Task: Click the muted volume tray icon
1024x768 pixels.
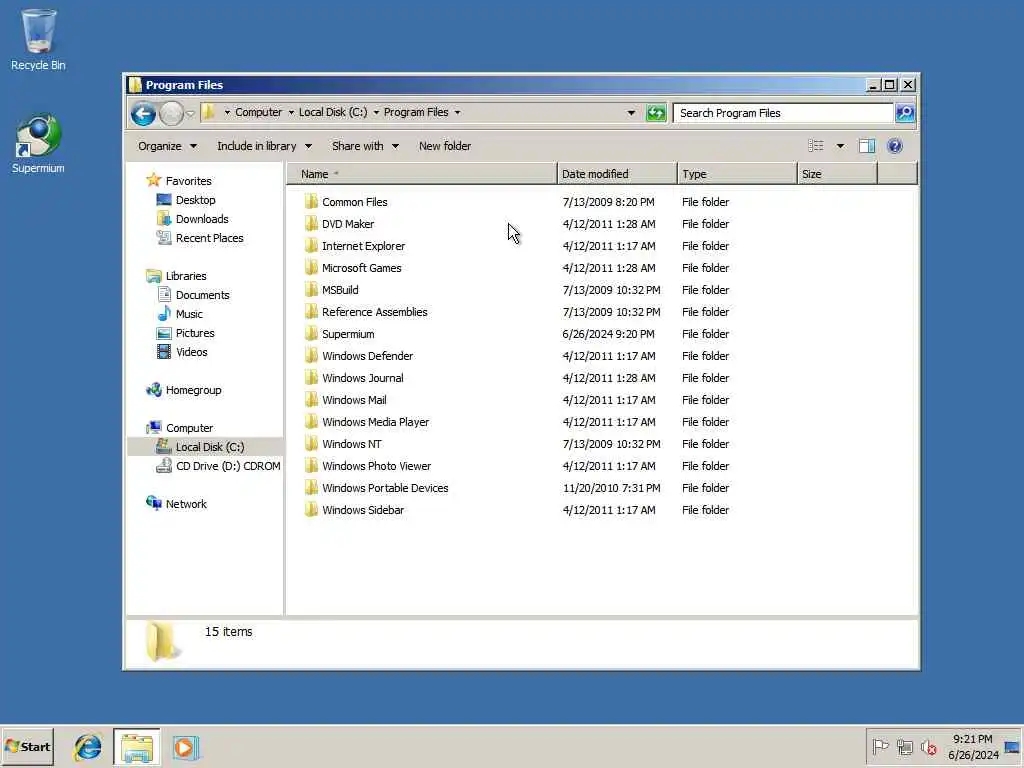Action: point(928,746)
